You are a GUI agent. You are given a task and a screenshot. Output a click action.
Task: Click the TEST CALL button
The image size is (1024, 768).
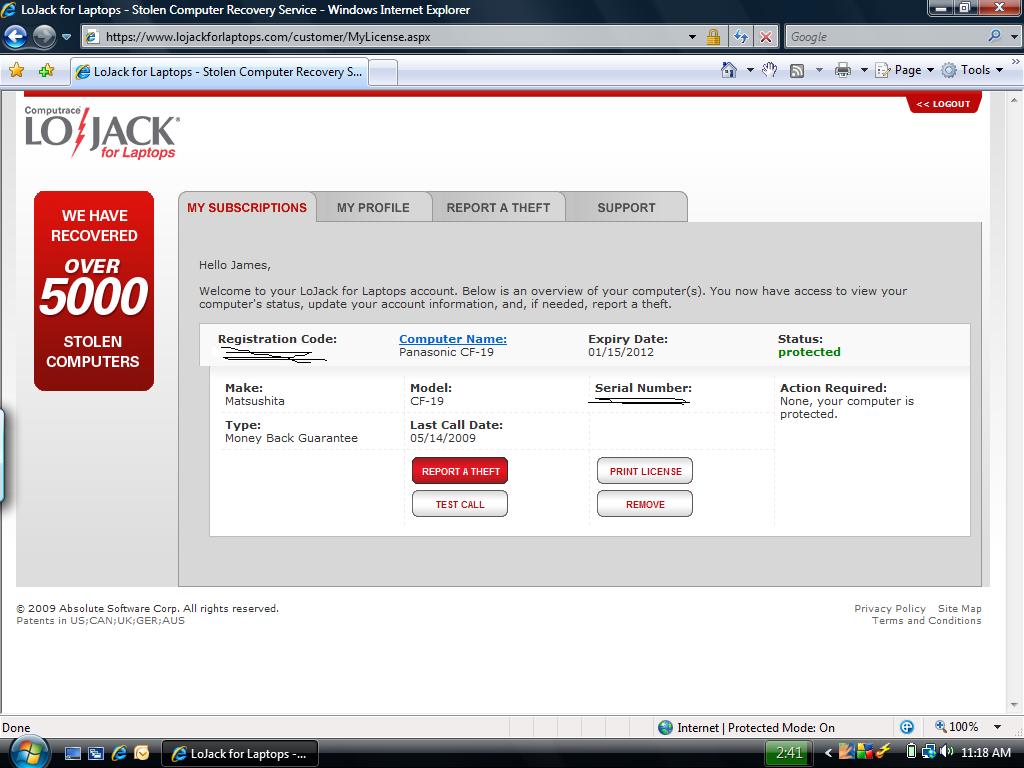460,504
